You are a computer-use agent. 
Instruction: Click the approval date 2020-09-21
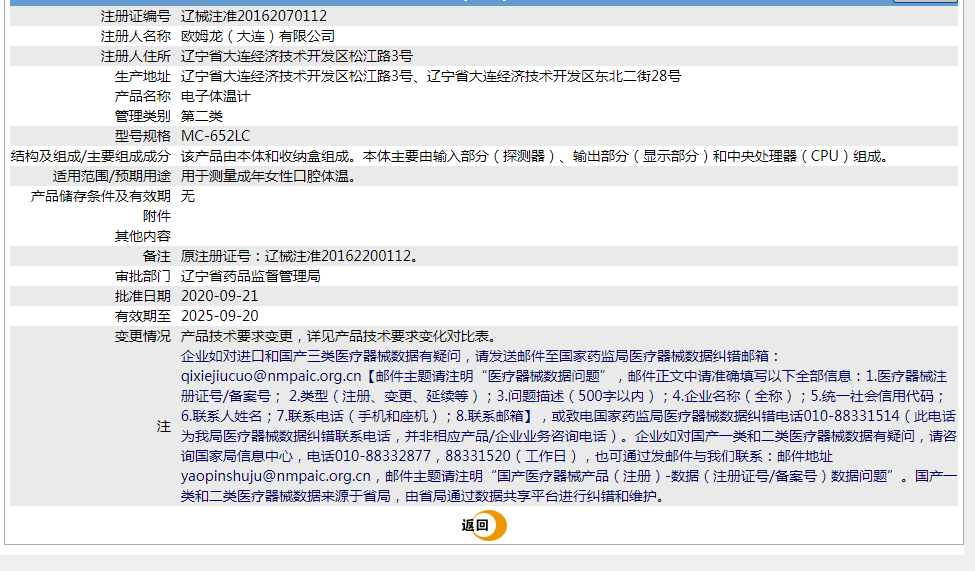tap(220, 296)
